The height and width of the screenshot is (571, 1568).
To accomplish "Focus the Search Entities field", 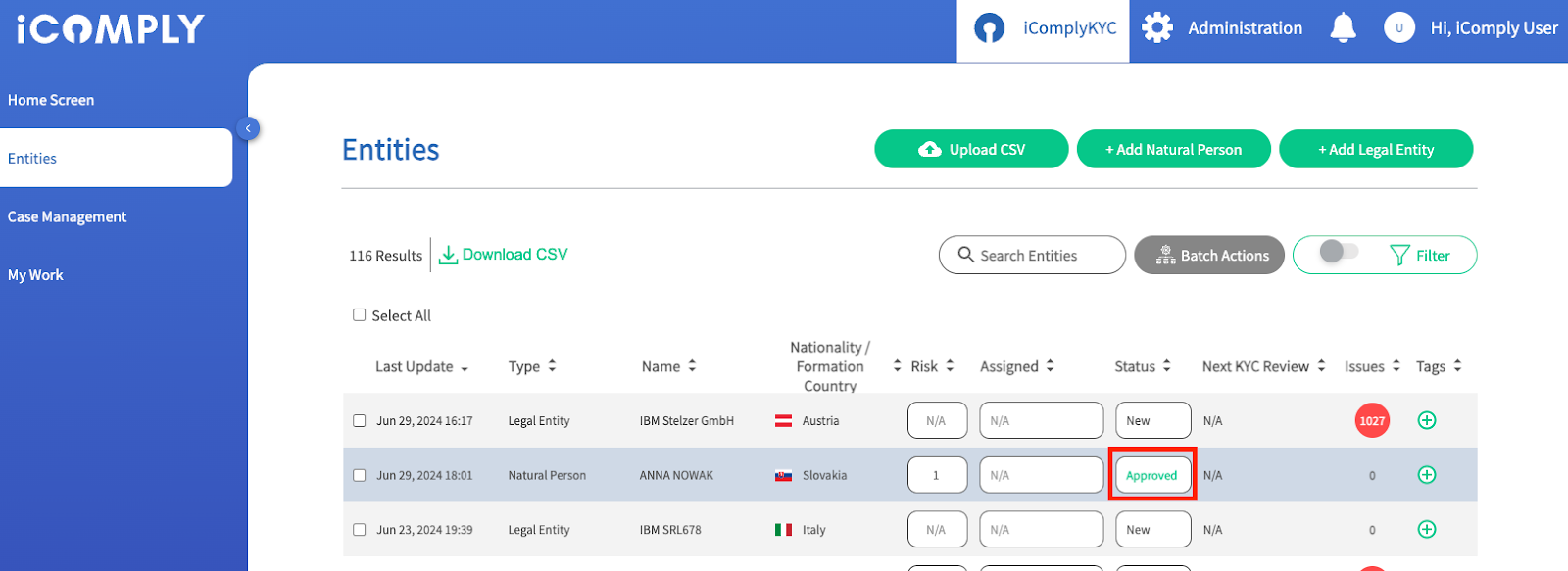I will pyautogui.click(x=1032, y=255).
